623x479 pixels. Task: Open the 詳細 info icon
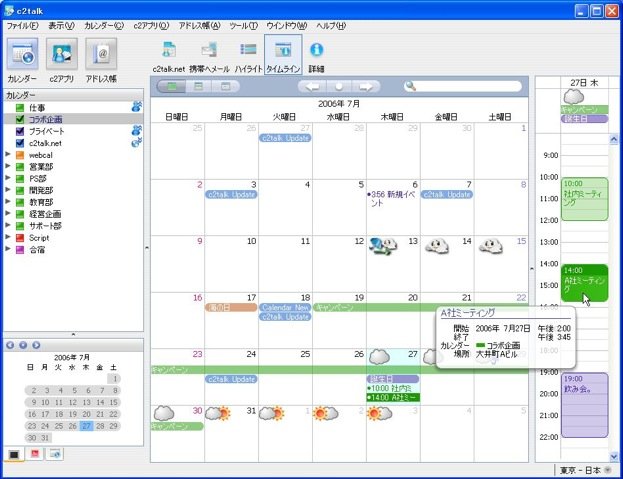click(x=316, y=50)
